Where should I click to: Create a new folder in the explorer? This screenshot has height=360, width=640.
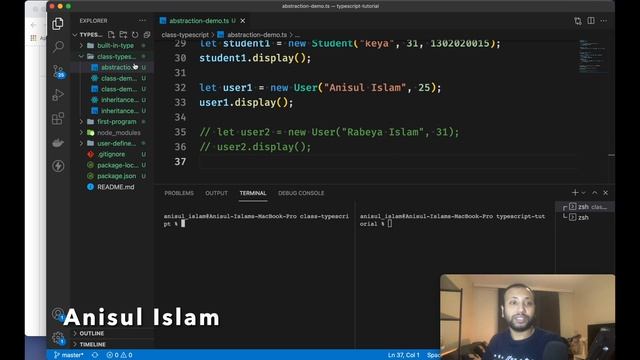click(x=123, y=35)
